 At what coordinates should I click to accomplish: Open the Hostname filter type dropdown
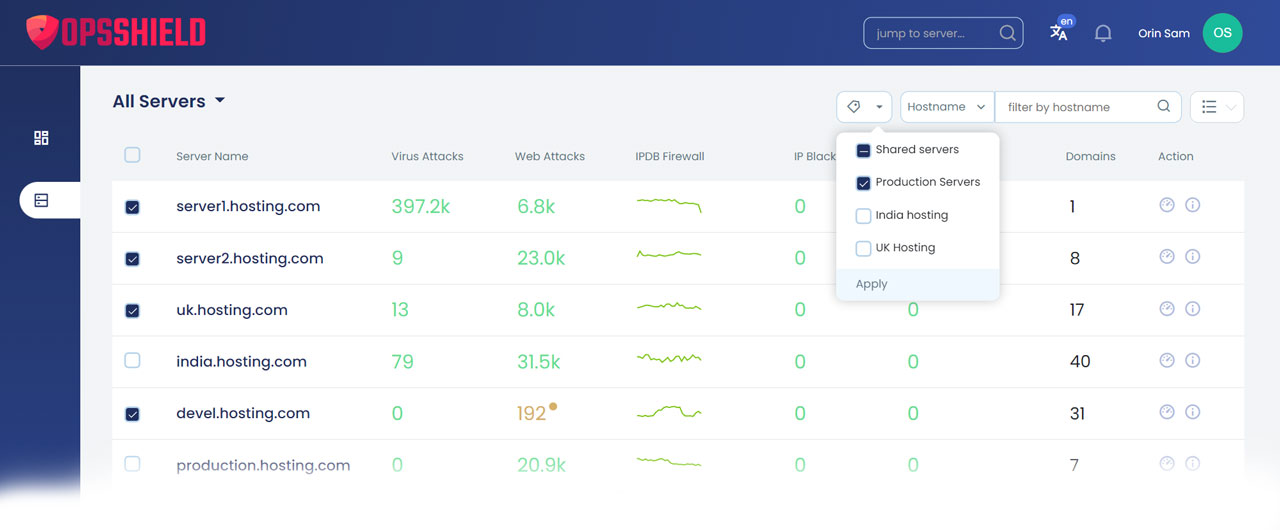click(x=947, y=107)
